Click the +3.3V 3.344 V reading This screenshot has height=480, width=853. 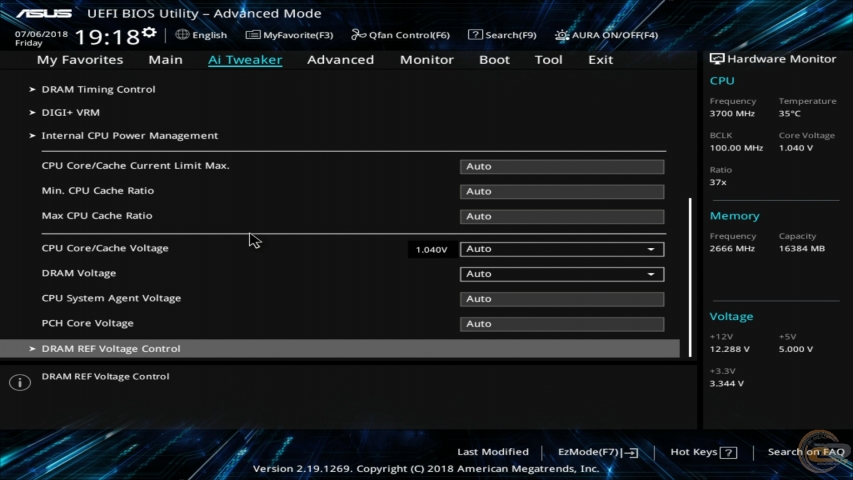[727, 384]
